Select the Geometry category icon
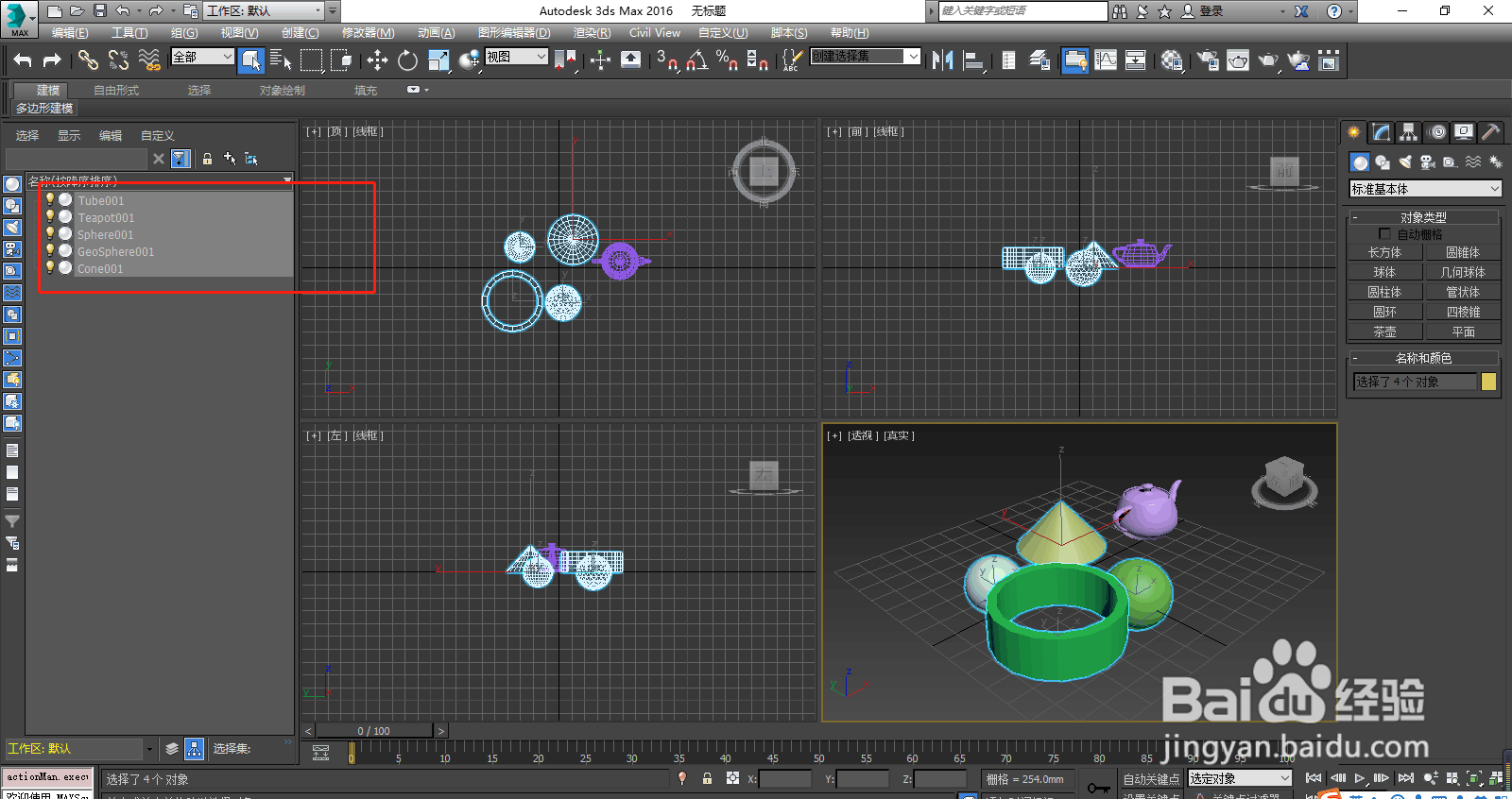The width and height of the screenshot is (1512, 799). click(x=1360, y=162)
